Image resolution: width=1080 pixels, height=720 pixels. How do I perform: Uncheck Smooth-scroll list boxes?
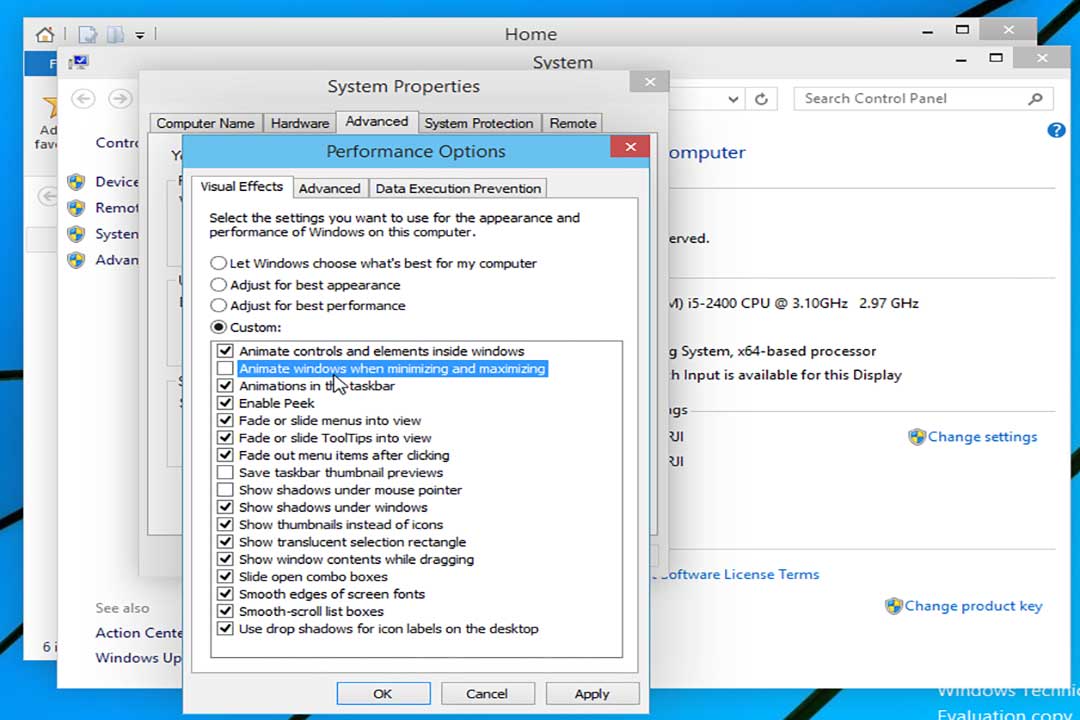(x=225, y=611)
